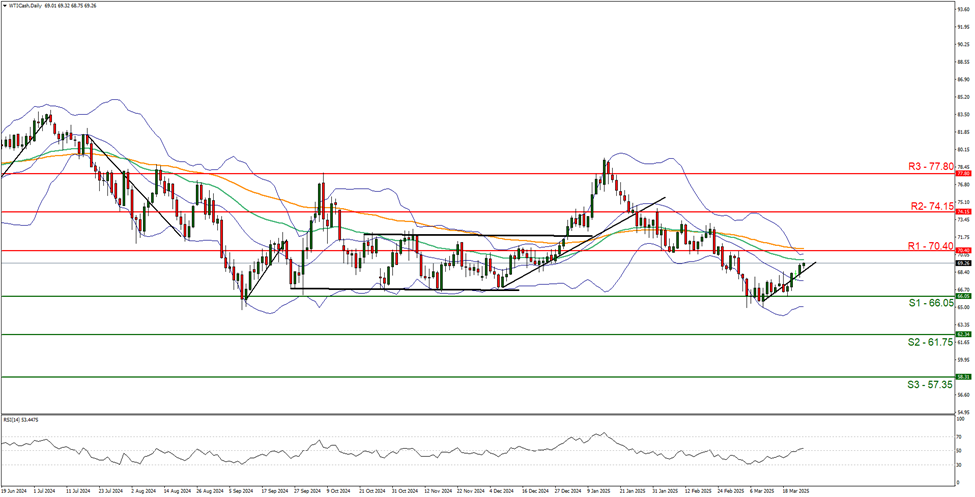This screenshot has height=497, width=975.
Task: Click the small triangle before WTICash,Daily
Action: pos(5,6)
